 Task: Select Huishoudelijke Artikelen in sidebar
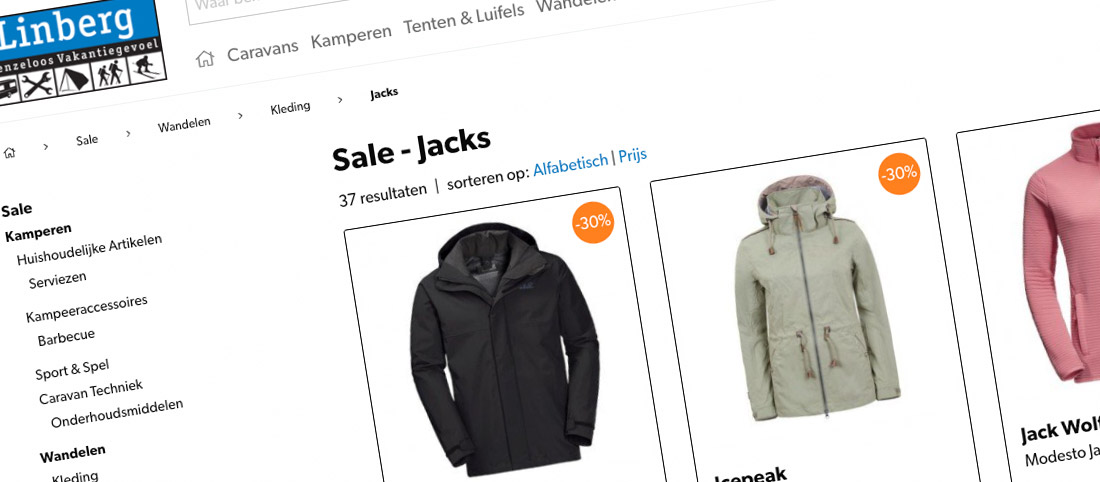point(89,249)
